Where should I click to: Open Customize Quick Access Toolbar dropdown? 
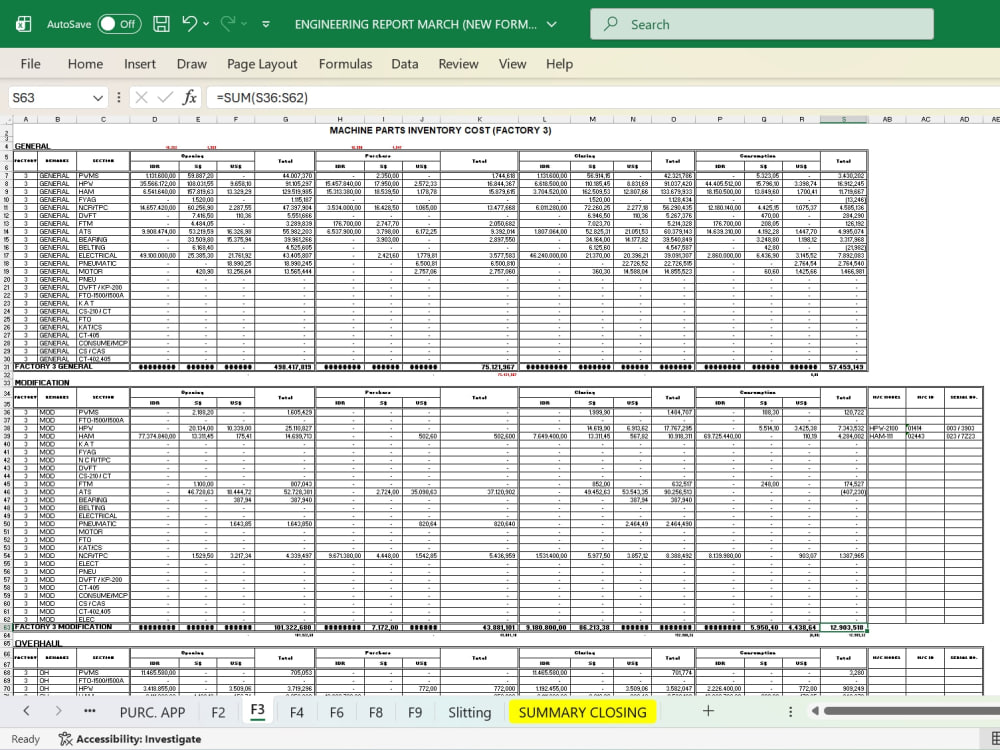point(266,24)
